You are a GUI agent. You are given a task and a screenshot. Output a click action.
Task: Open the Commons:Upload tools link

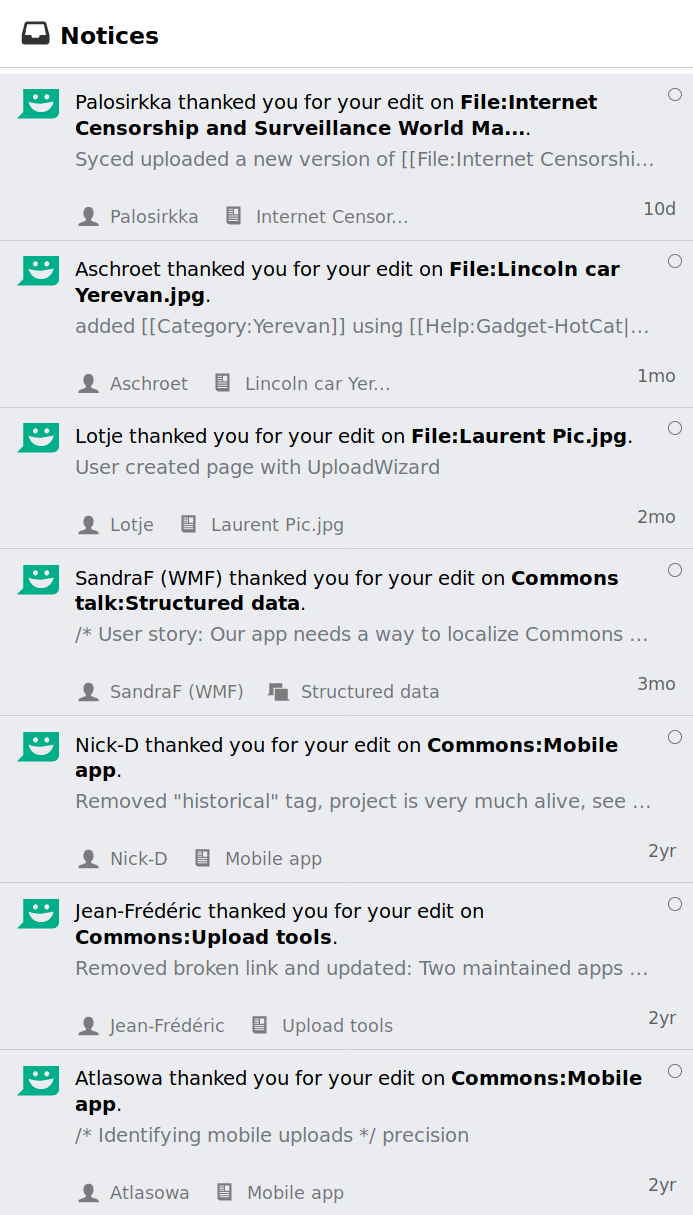(200, 937)
